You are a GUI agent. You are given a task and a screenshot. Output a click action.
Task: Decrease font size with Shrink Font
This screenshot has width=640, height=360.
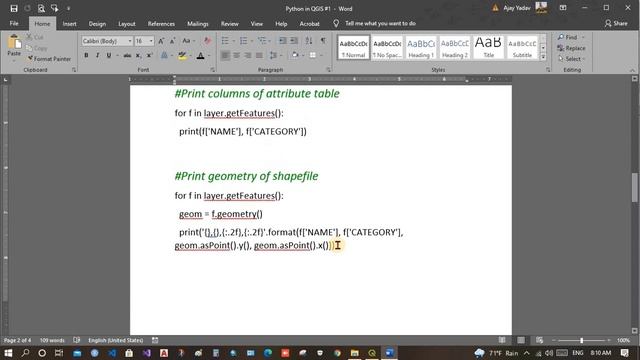(x=172, y=41)
